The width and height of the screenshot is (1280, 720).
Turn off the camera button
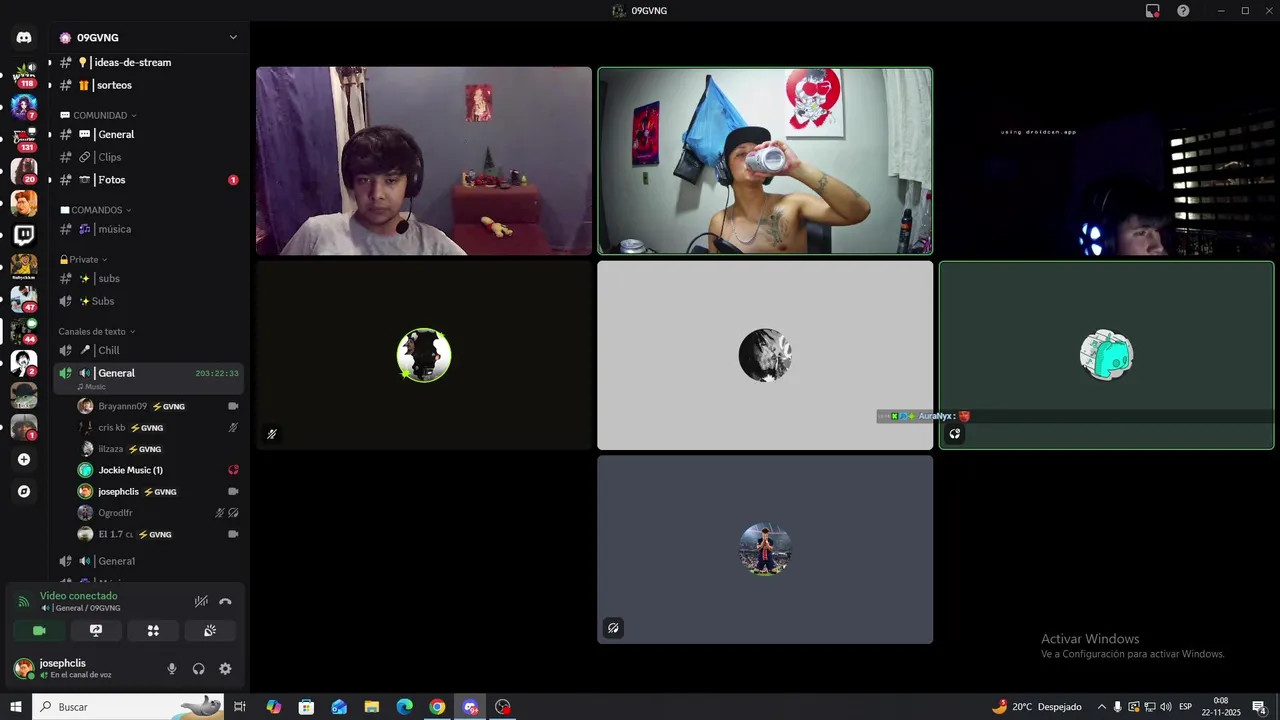click(39, 630)
